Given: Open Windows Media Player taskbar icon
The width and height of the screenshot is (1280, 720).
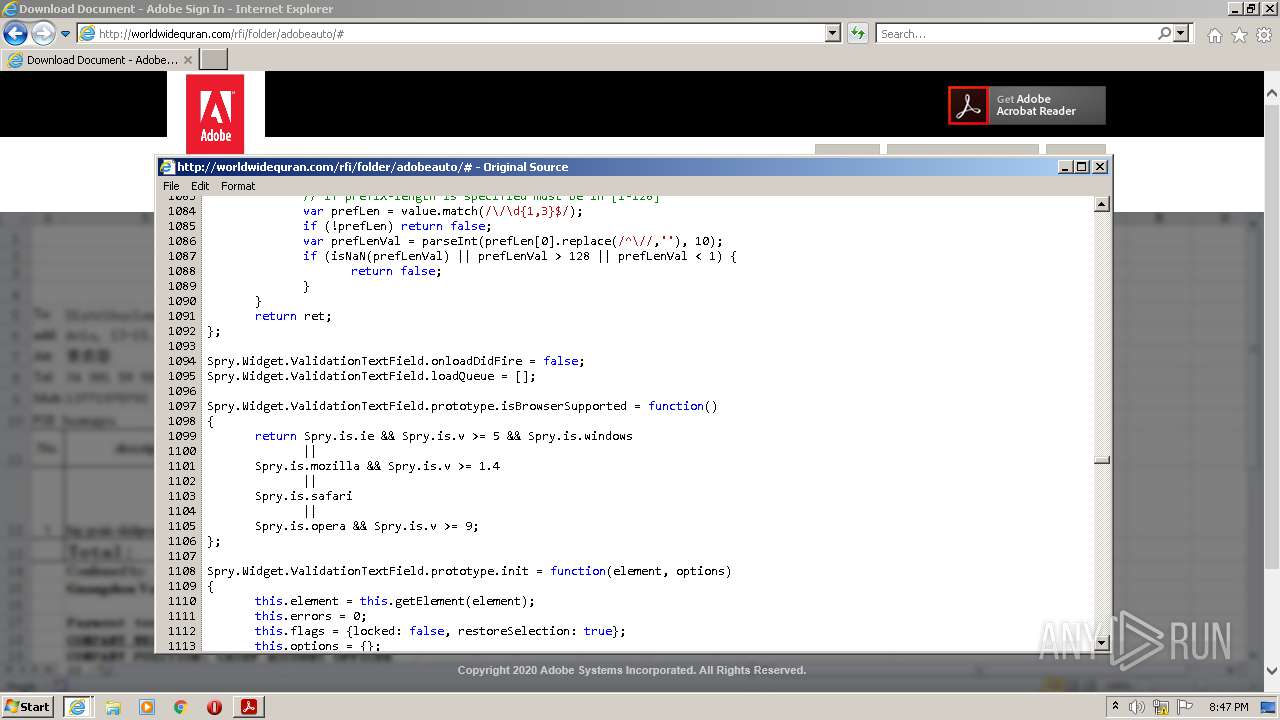Looking at the screenshot, I should (x=147, y=707).
